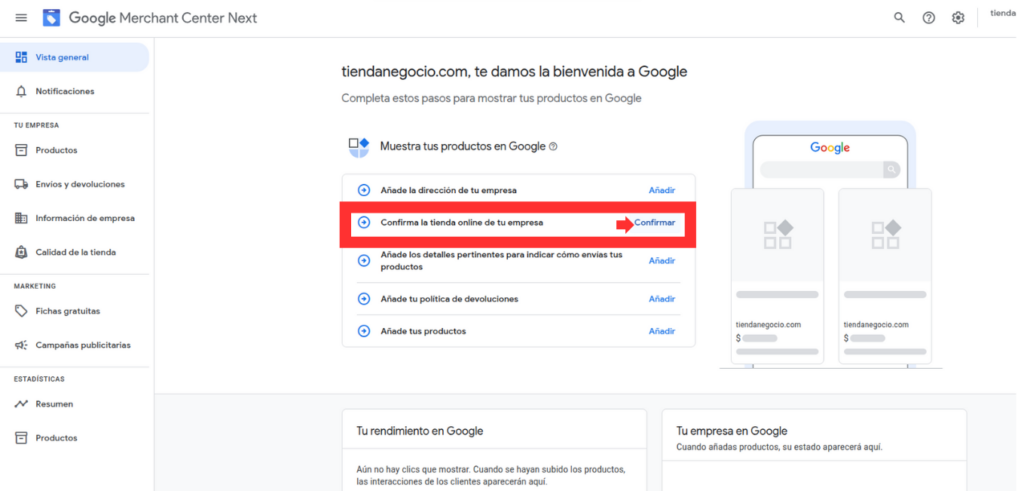The height and width of the screenshot is (491, 1024).
Task: Click the Resumen trend line icon
Action: [x=22, y=404]
